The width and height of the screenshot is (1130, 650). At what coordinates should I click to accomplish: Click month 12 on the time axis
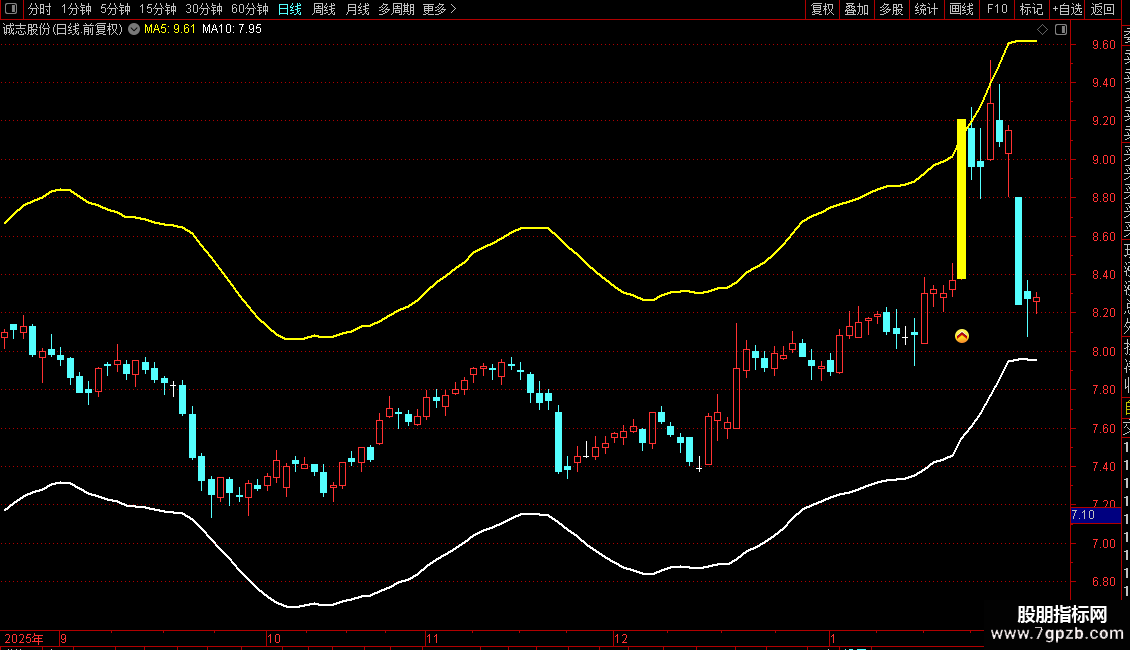coord(620,638)
